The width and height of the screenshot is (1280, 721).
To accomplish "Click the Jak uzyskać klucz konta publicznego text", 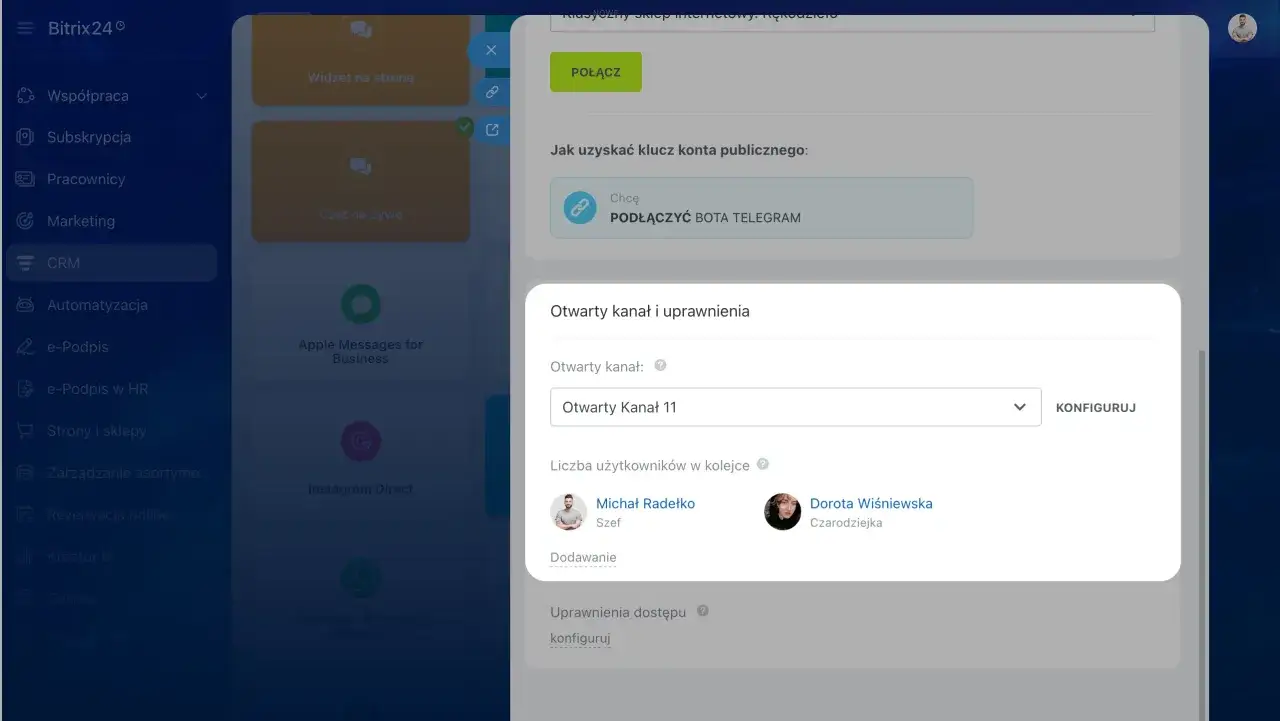I will pos(679,150).
